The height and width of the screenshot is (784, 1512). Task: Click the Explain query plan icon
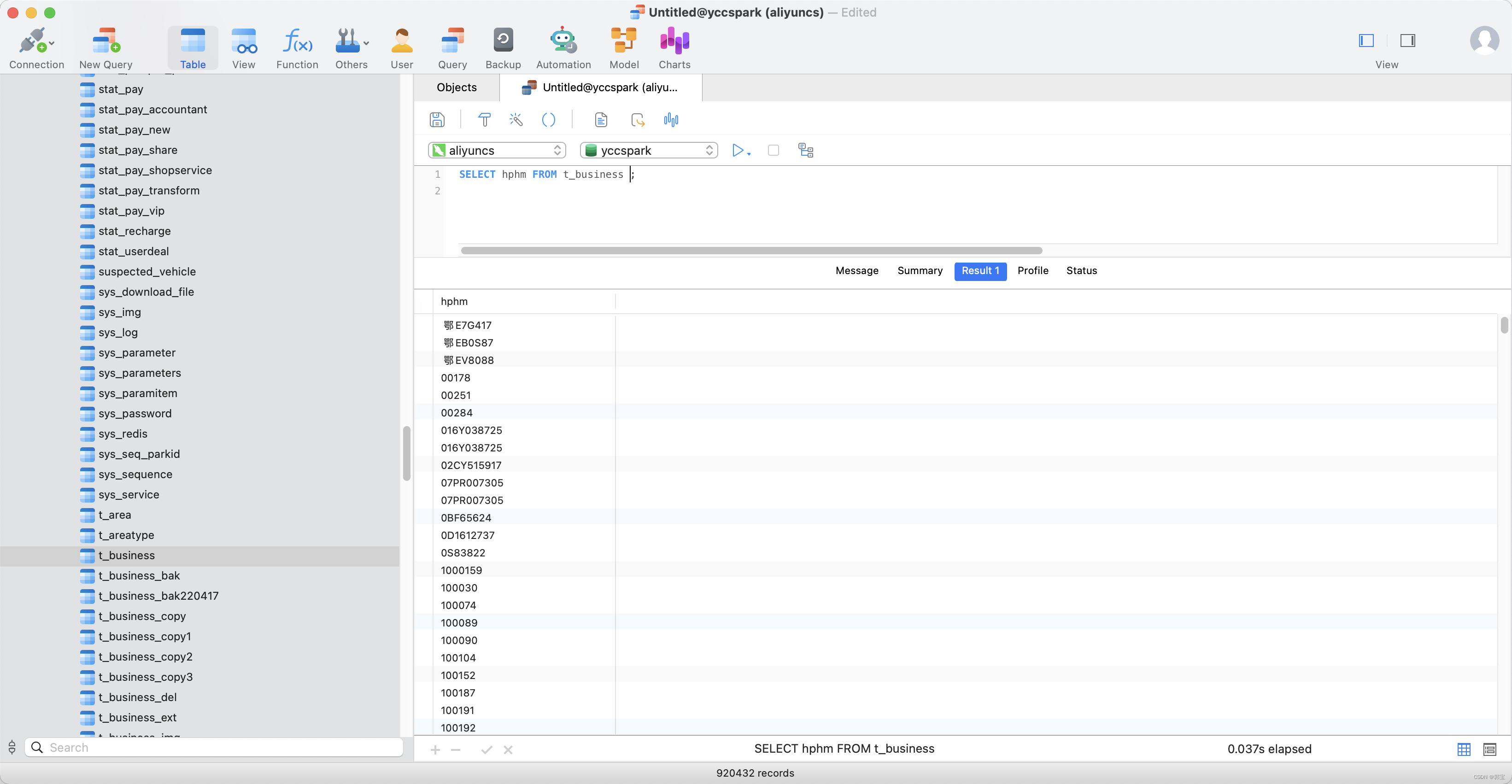click(805, 150)
